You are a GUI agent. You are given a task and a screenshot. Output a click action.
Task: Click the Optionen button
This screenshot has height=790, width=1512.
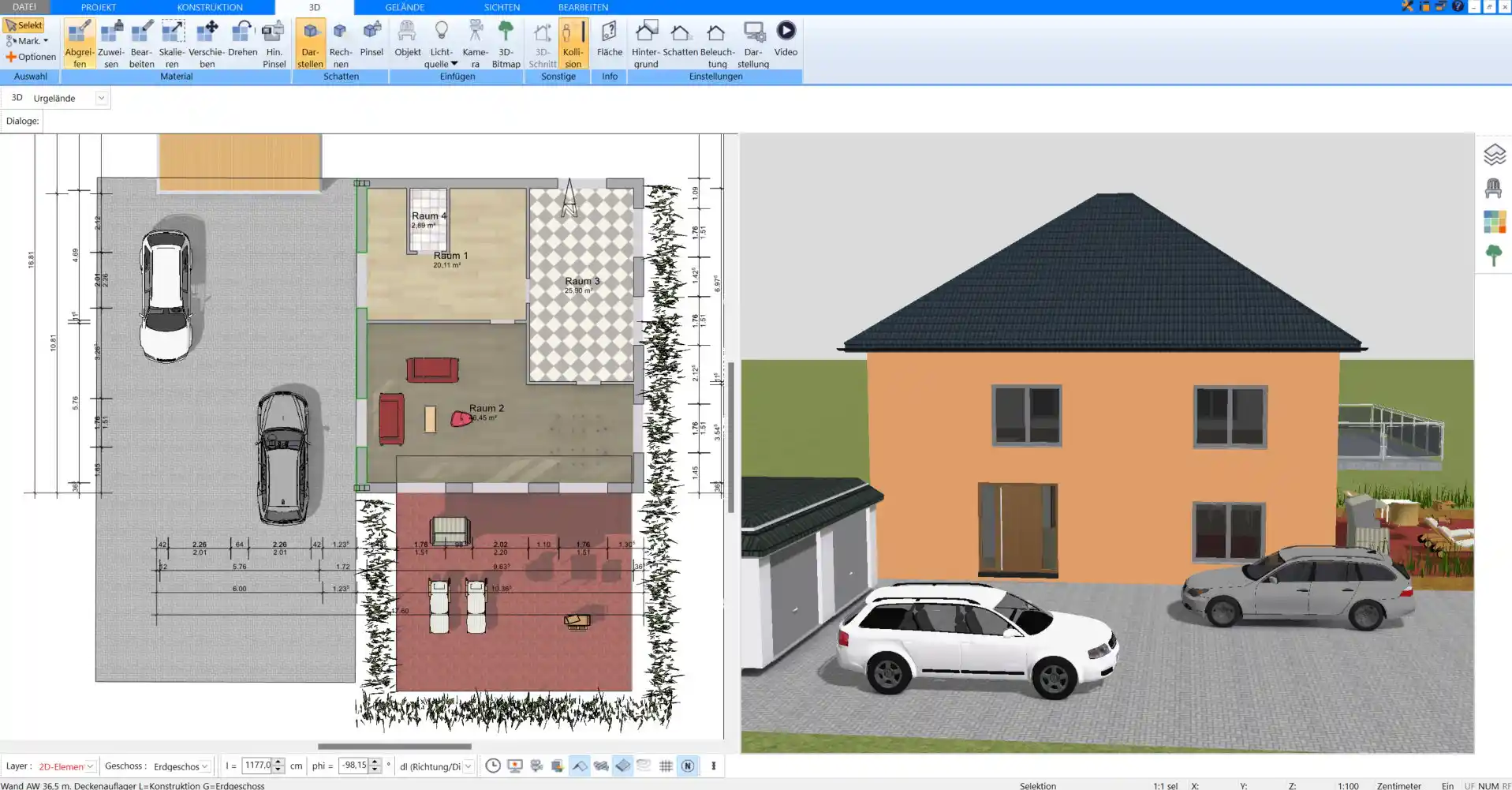(31, 57)
